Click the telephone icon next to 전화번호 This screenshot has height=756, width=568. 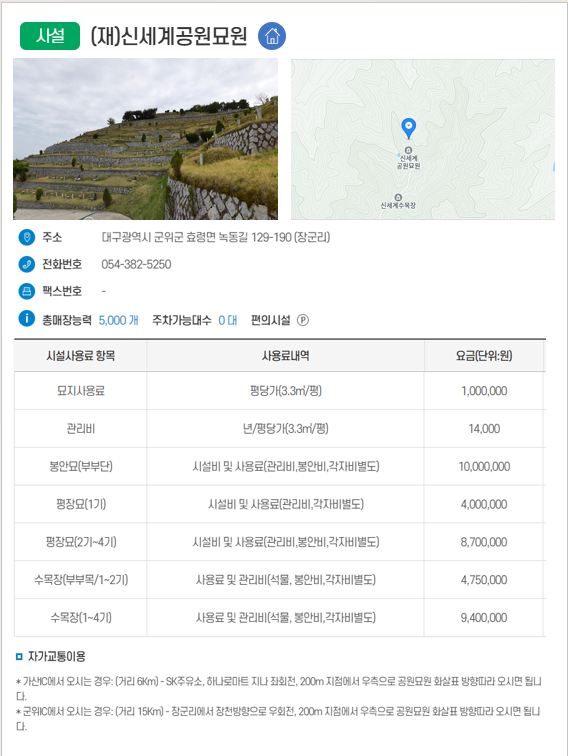tap(27, 264)
